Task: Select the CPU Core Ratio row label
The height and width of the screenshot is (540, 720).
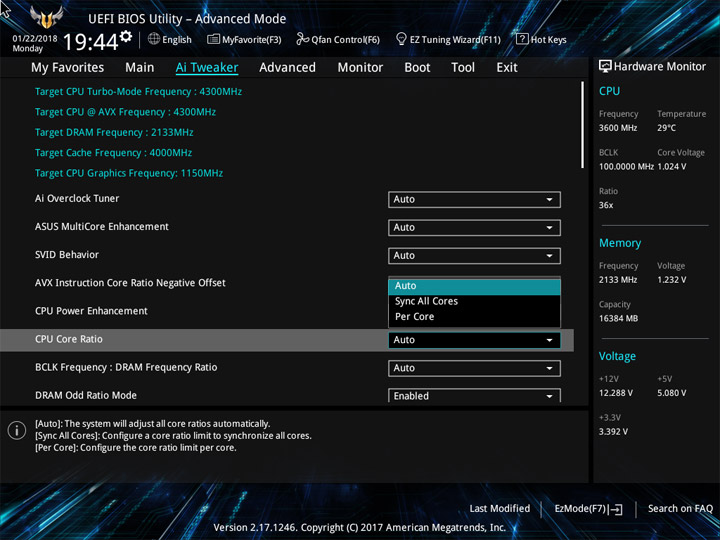Action: (x=69, y=339)
